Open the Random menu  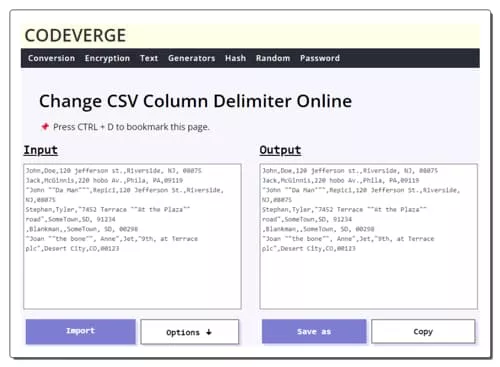pyautogui.click(x=273, y=58)
